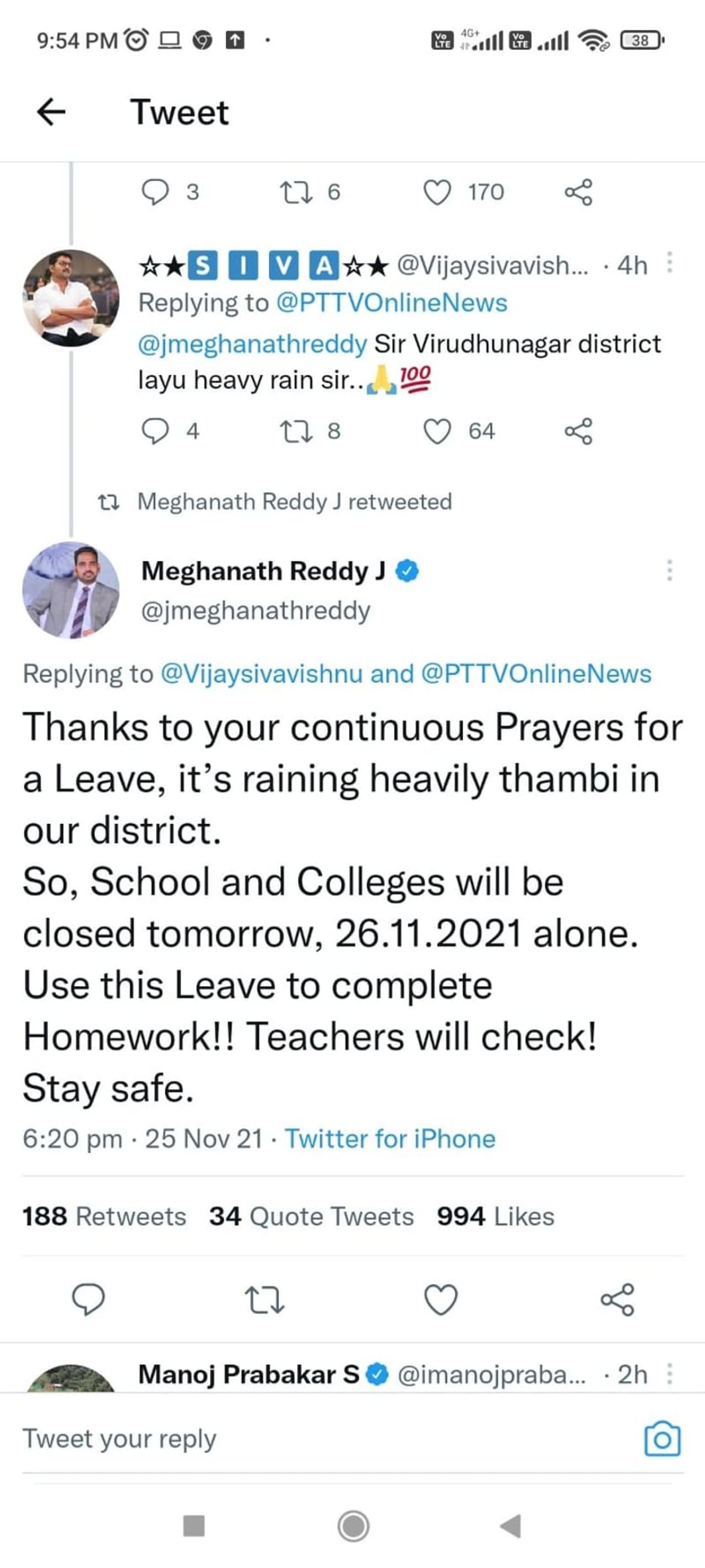Viewport: 705px width, 1568px height.
Task: Open three-dot menu on SIVA's reply
Action: click(x=669, y=263)
